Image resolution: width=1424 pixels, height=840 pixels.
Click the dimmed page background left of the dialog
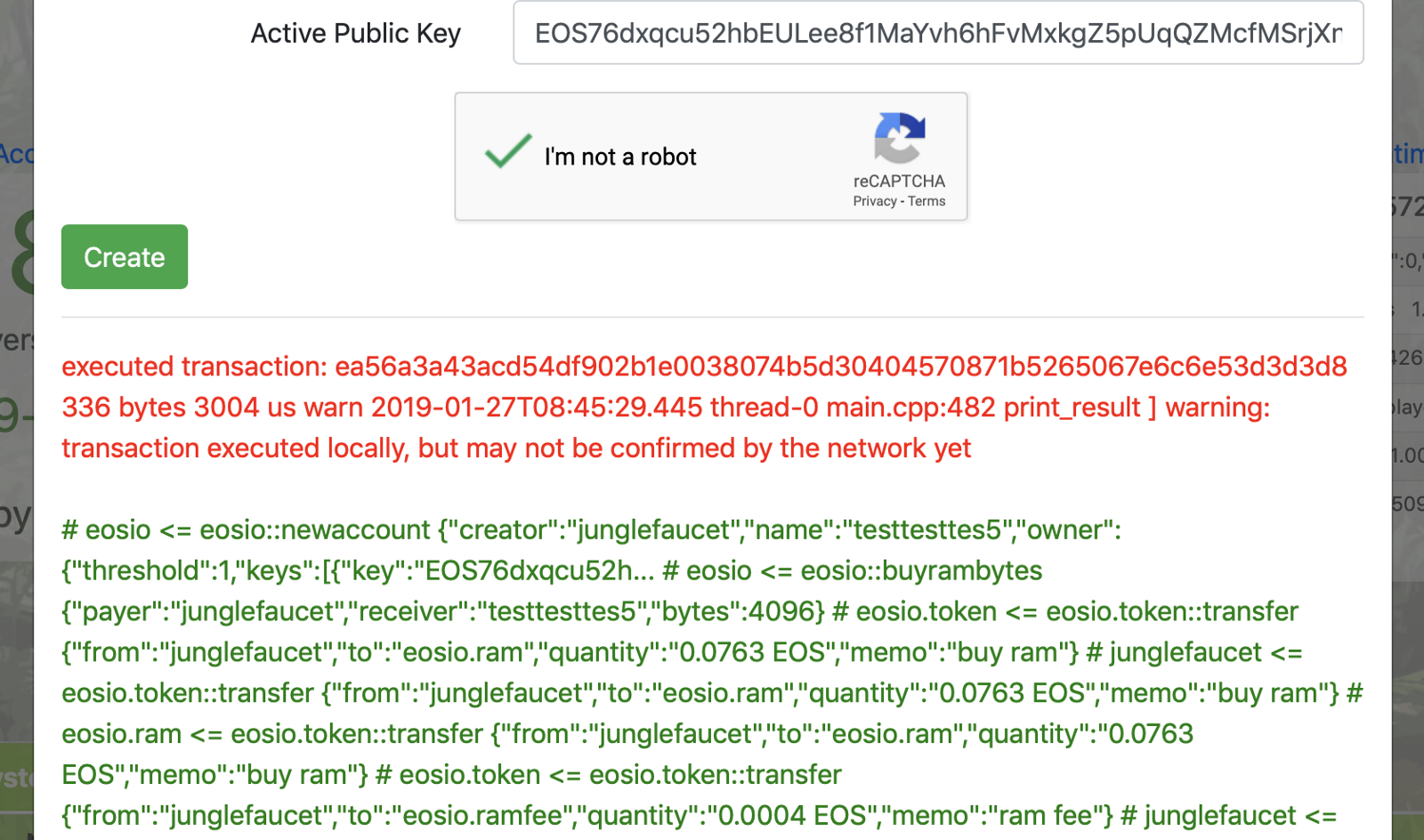click(16, 623)
